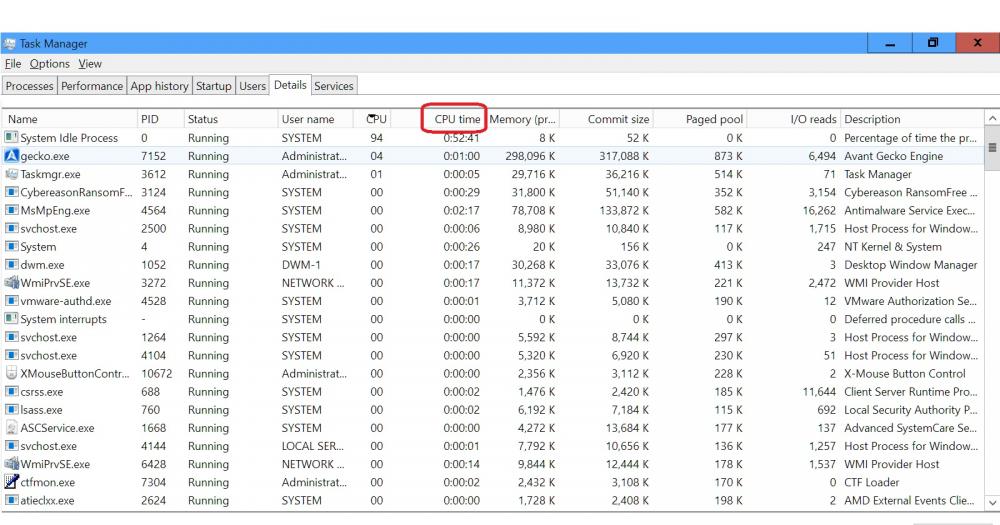Switch to the Services tab
The width and height of the screenshot is (1000, 525).
pos(334,85)
